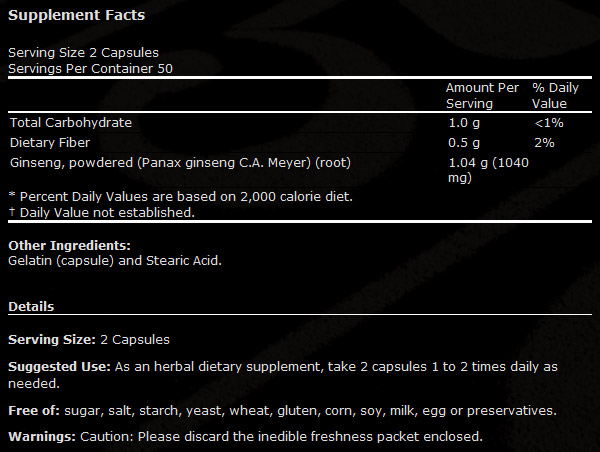Image resolution: width=600 pixels, height=452 pixels.
Task: Click the 1.0 g carbohydrate amount
Action: coord(464,123)
